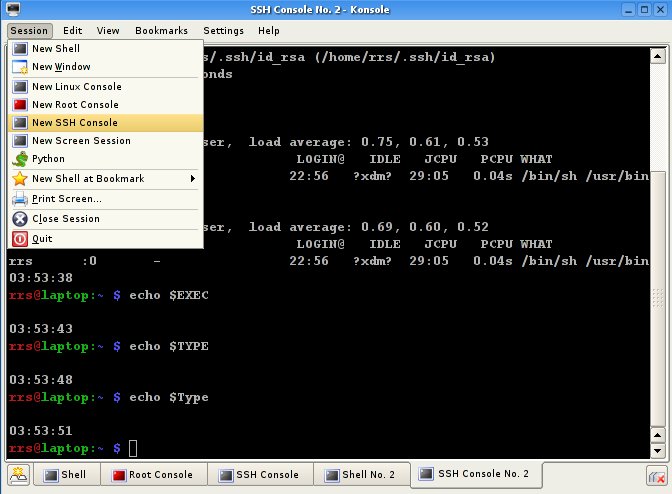Click the red Quit power icon

(20, 239)
